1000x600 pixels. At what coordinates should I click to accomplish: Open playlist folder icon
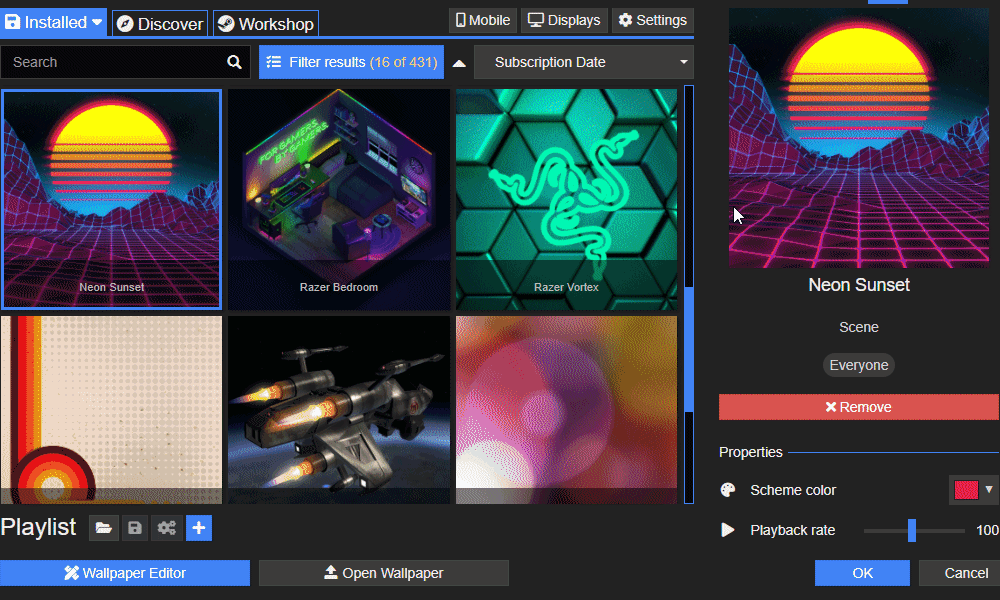tap(104, 528)
